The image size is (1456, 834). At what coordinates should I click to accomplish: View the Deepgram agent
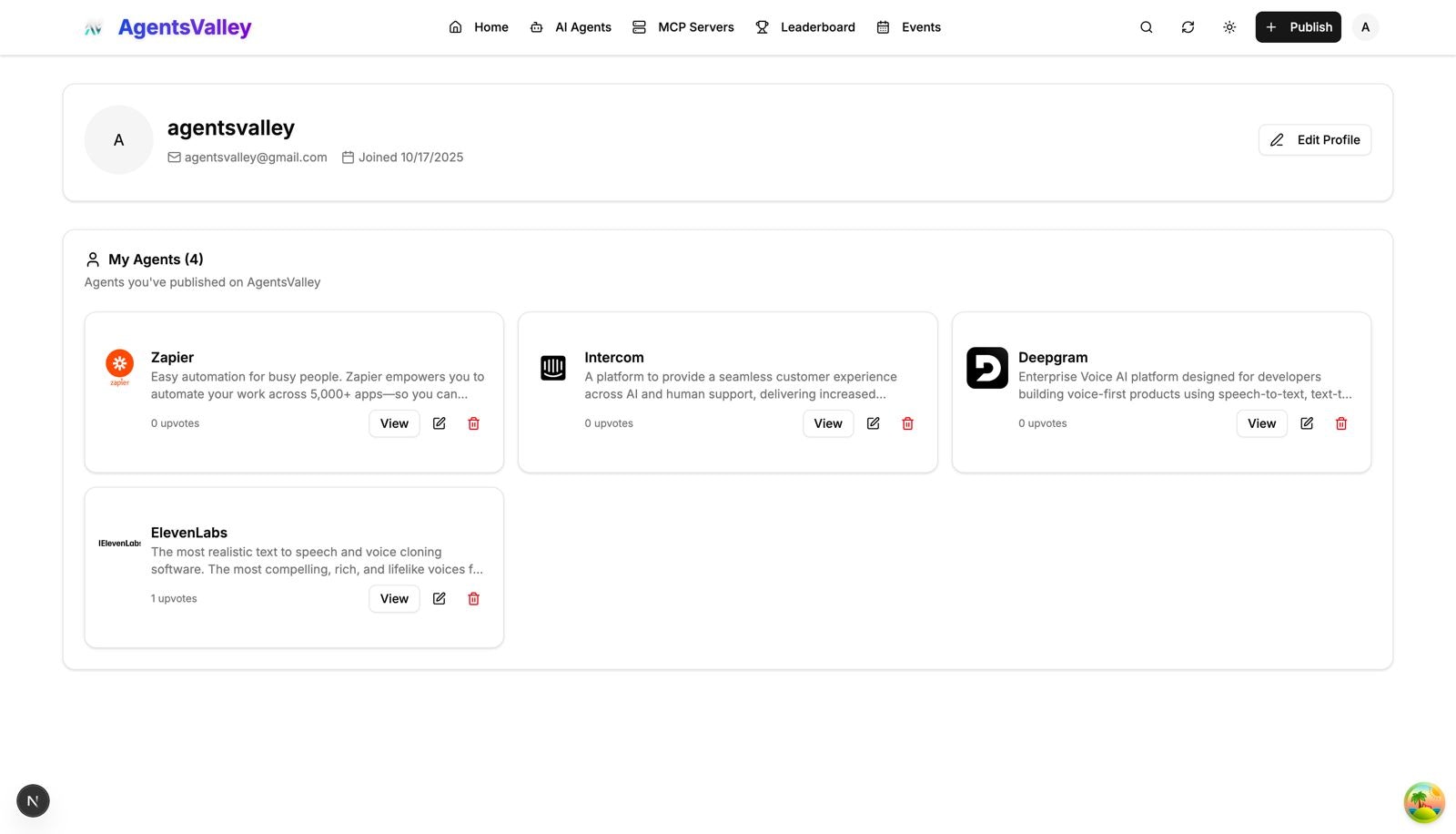[1262, 423]
